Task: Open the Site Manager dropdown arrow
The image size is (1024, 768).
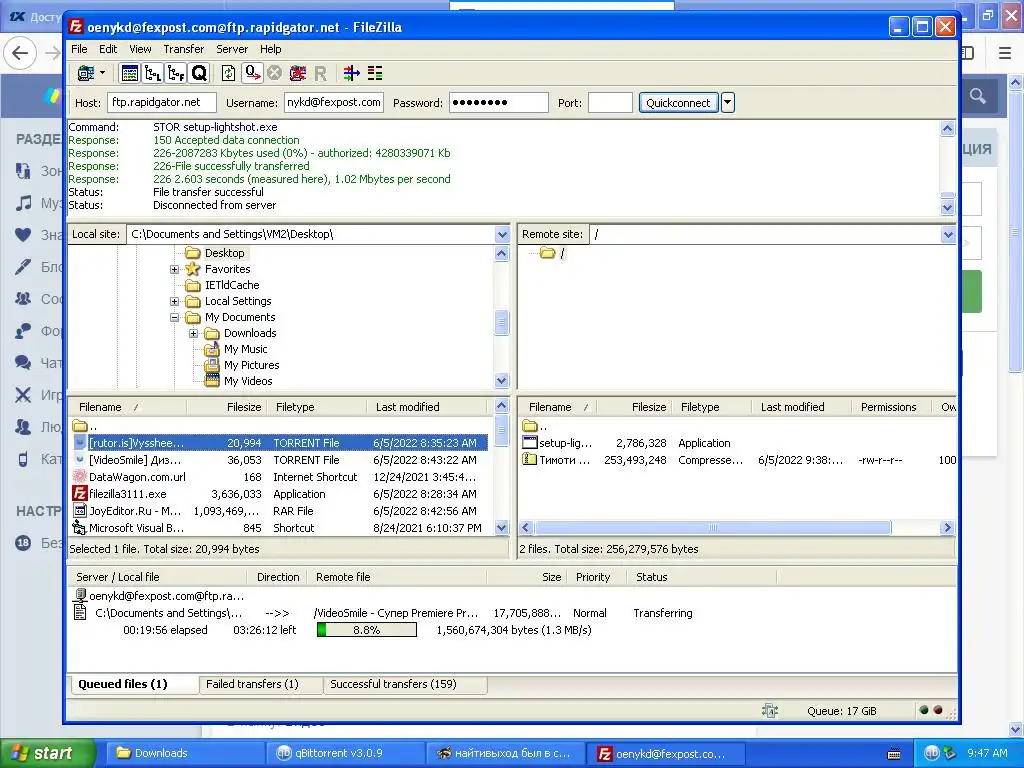Action: tap(103, 73)
